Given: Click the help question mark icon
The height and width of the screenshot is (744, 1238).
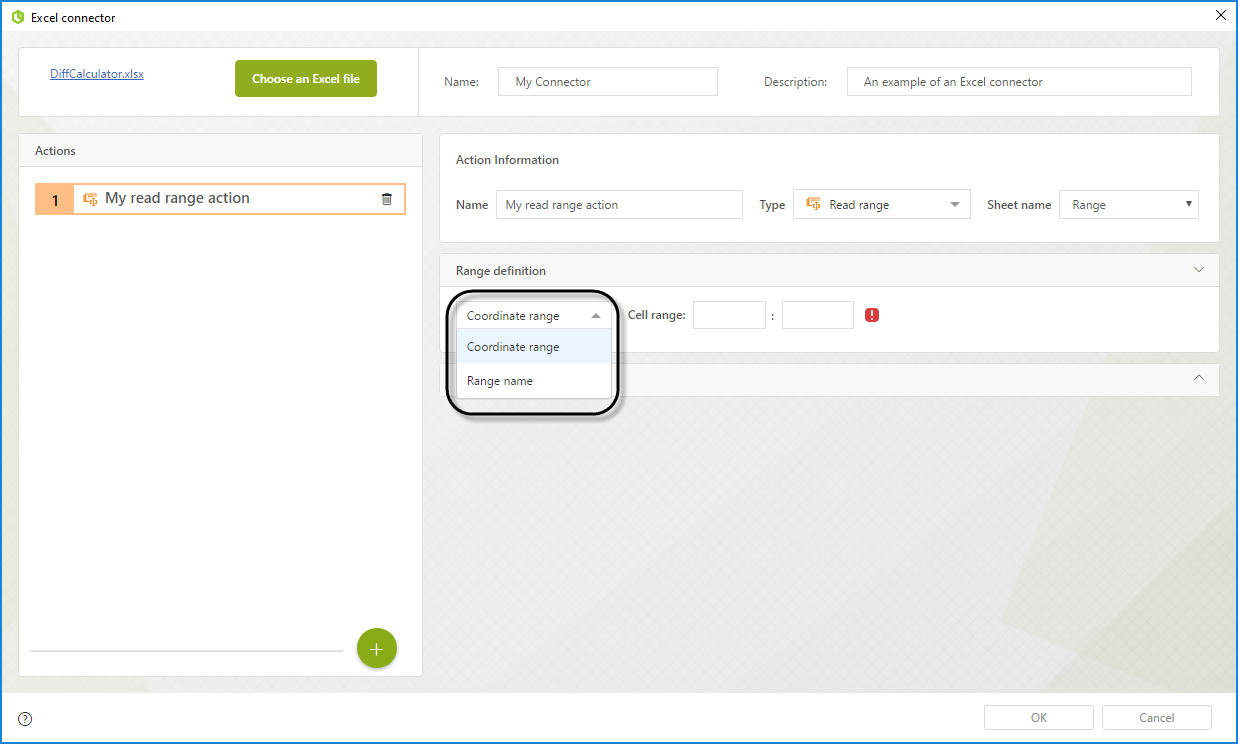Looking at the screenshot, I should (26, 718).
